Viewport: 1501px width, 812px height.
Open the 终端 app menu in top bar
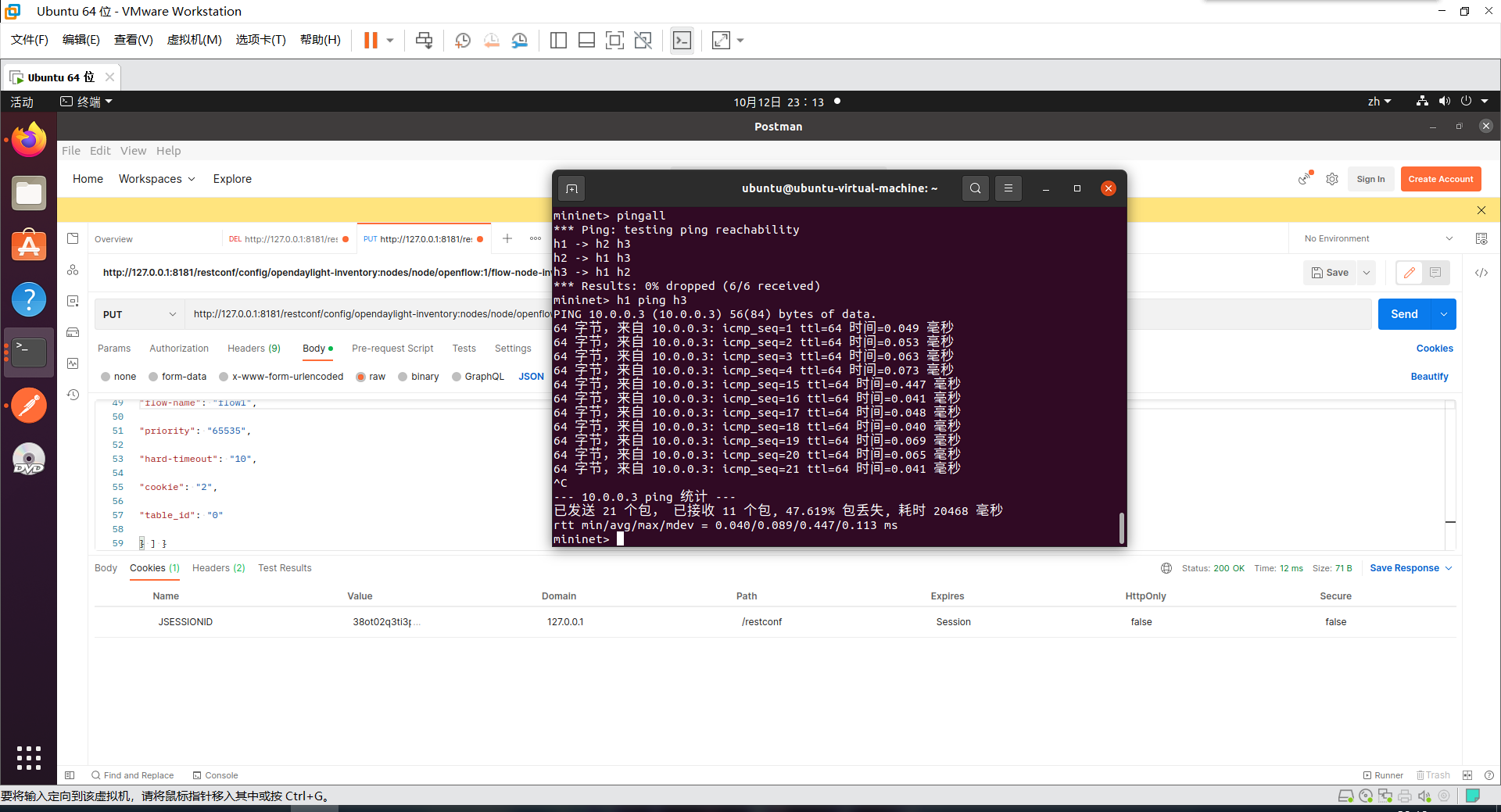[87, 102]
